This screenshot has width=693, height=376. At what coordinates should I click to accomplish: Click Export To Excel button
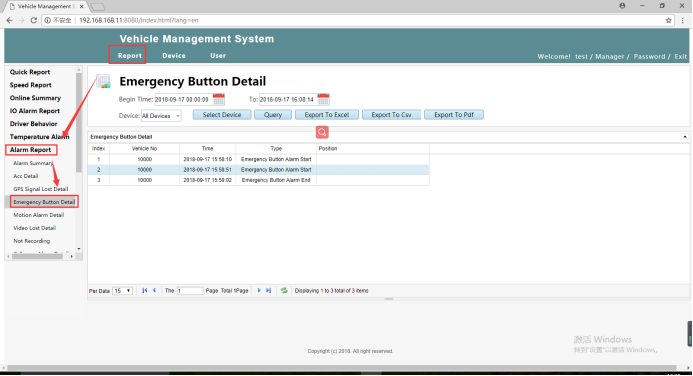[327, 115]
